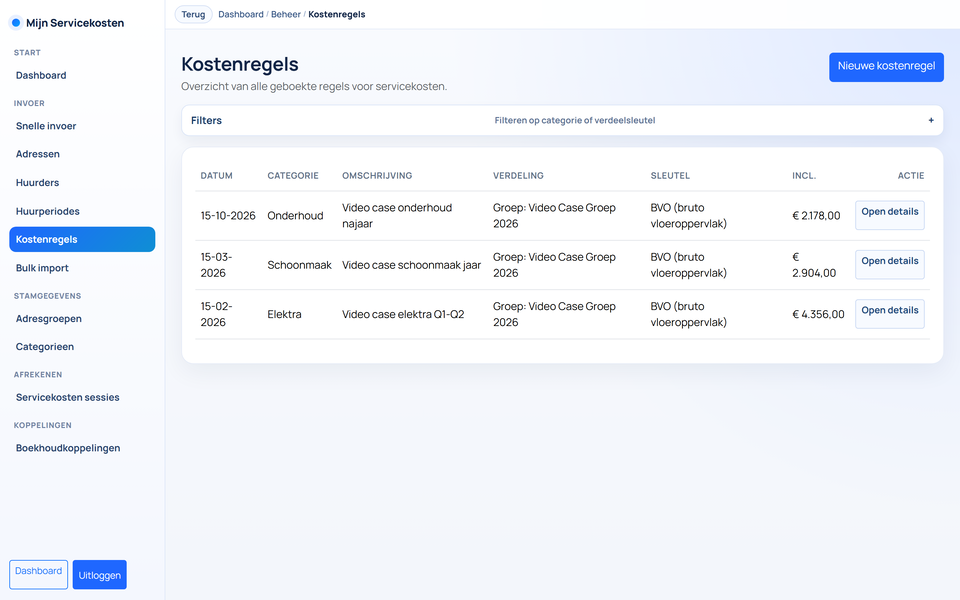The width and height of the screenshot is (960, 600).
Task: Expand the Filters panel with the plus
Action: (930, 120)
